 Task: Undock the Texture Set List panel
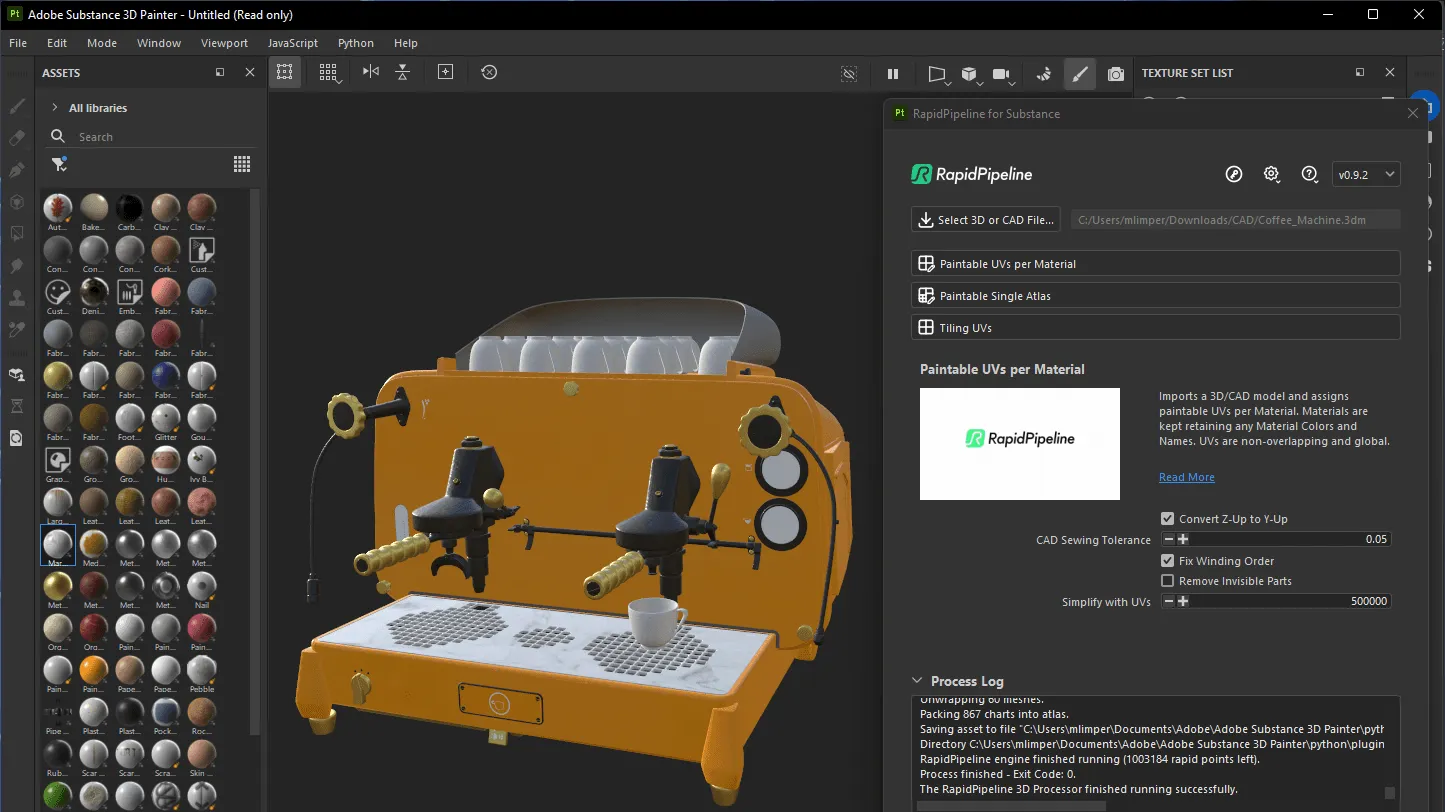pos(1360,73)
